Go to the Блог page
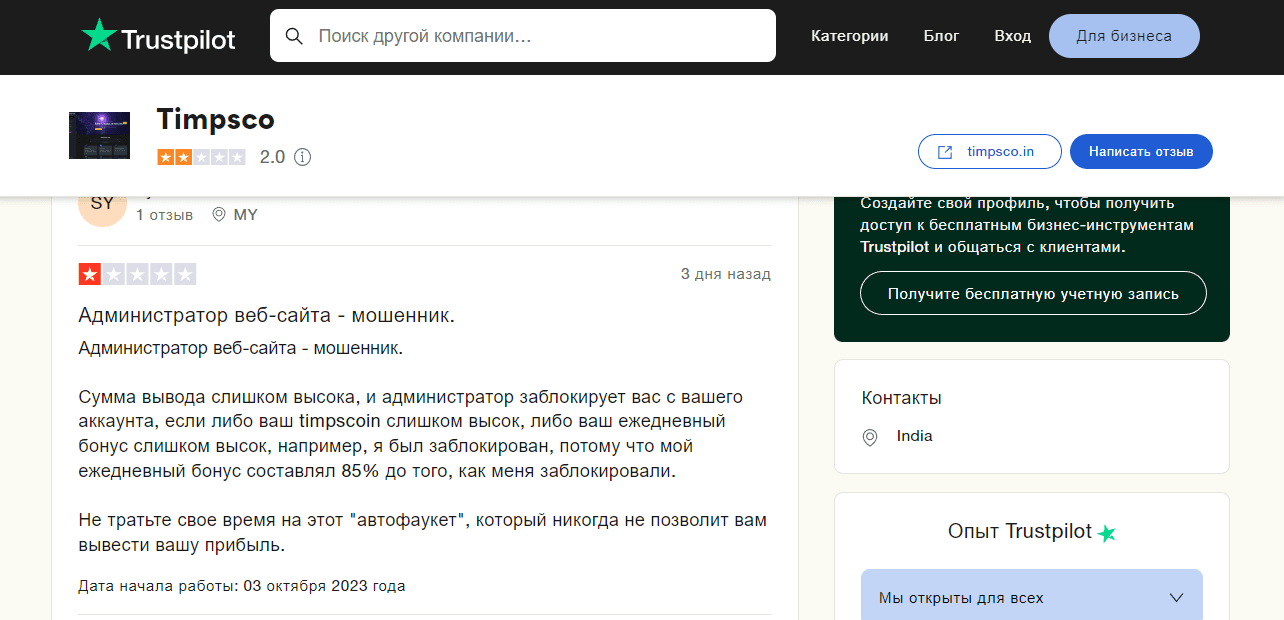Image resolution: width=1284 pixels, height=620 pixels. 941,36
